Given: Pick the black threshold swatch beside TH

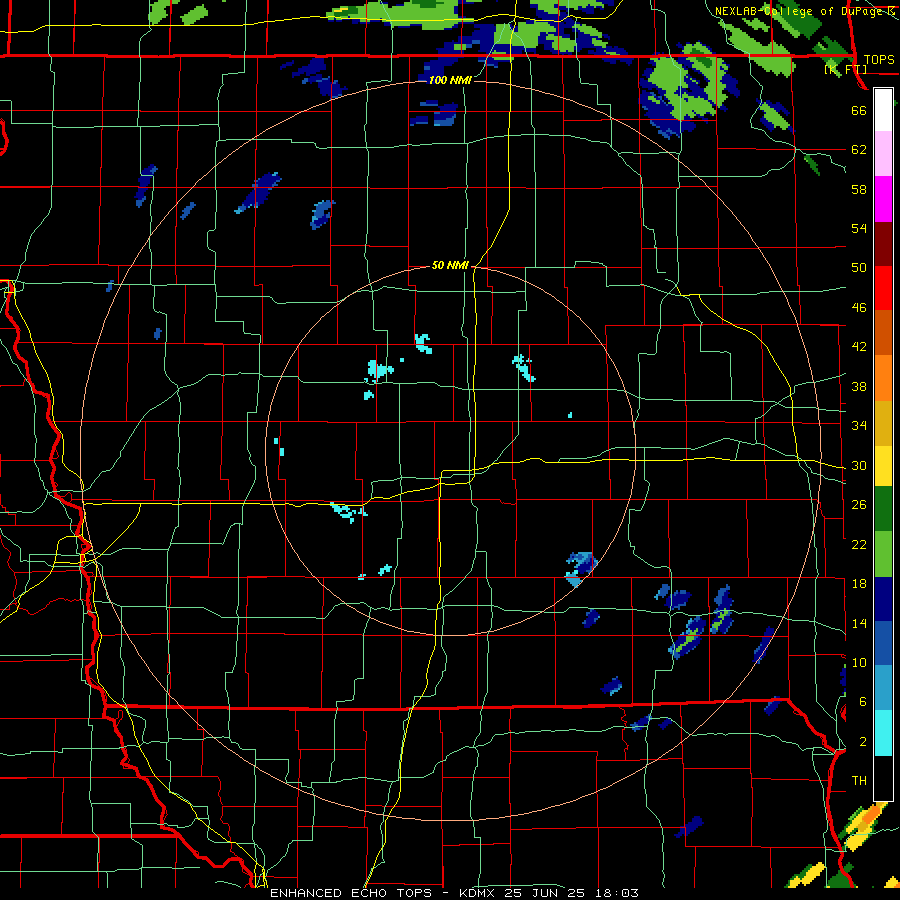Looking at the screenshot, I should pyautogui.click(x=883, y=778).
